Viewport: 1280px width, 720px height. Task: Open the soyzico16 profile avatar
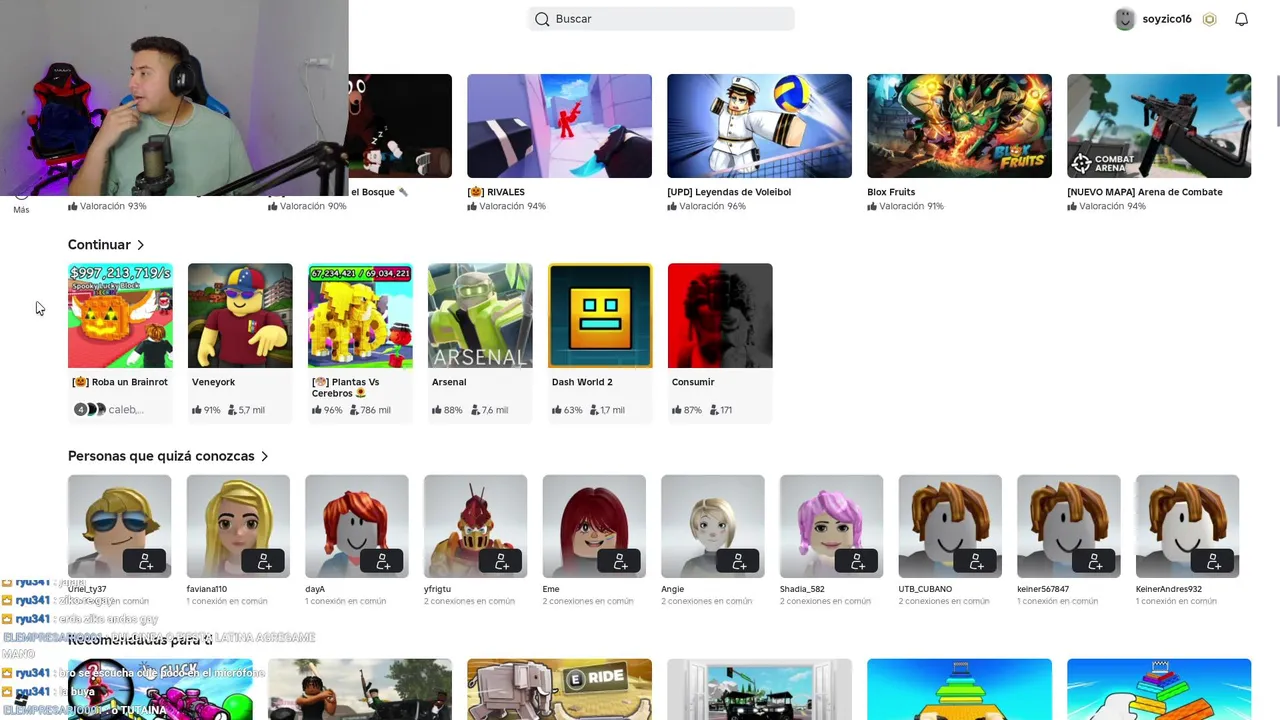pos(1125,19)
